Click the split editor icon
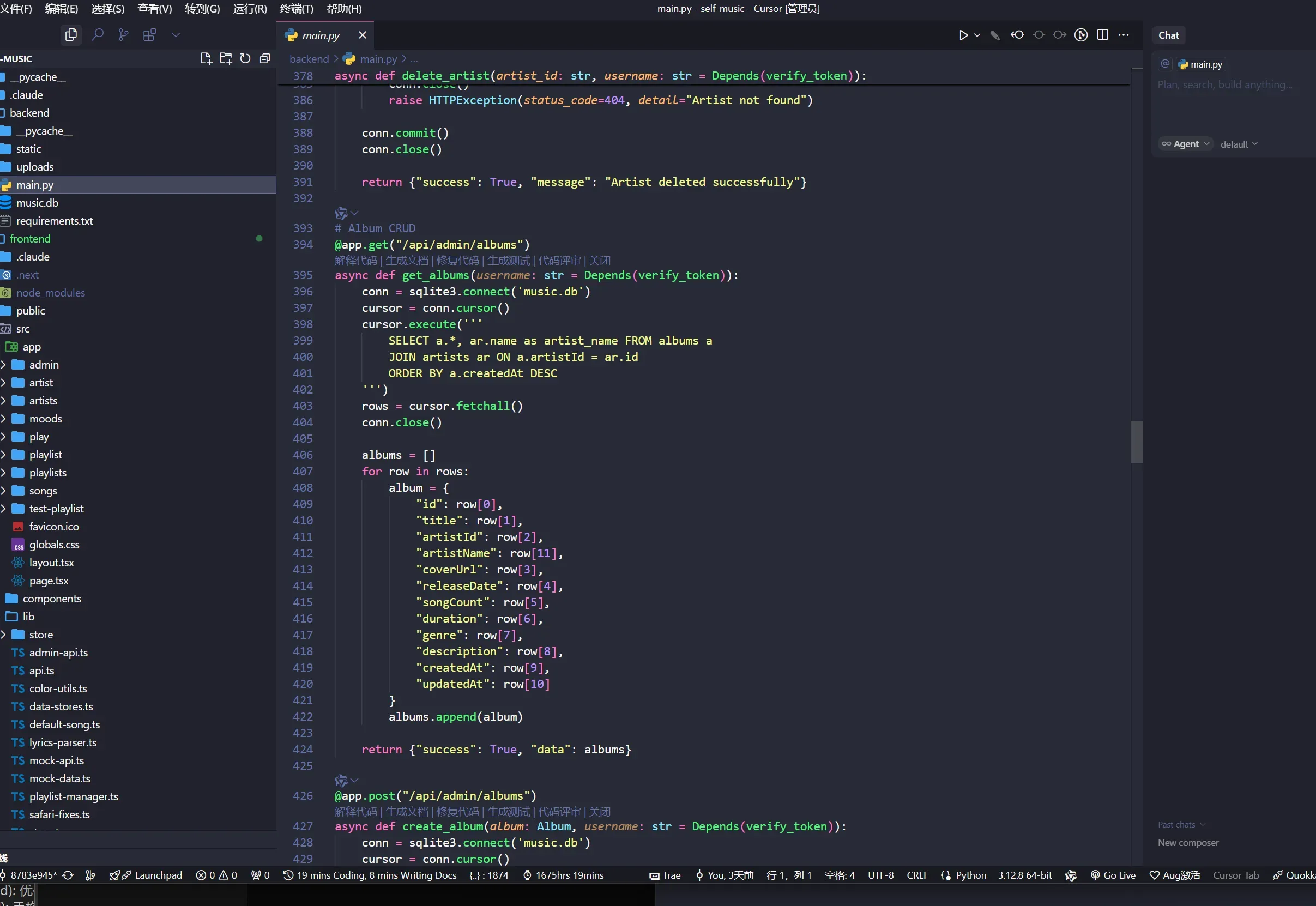 point(1102,35)
